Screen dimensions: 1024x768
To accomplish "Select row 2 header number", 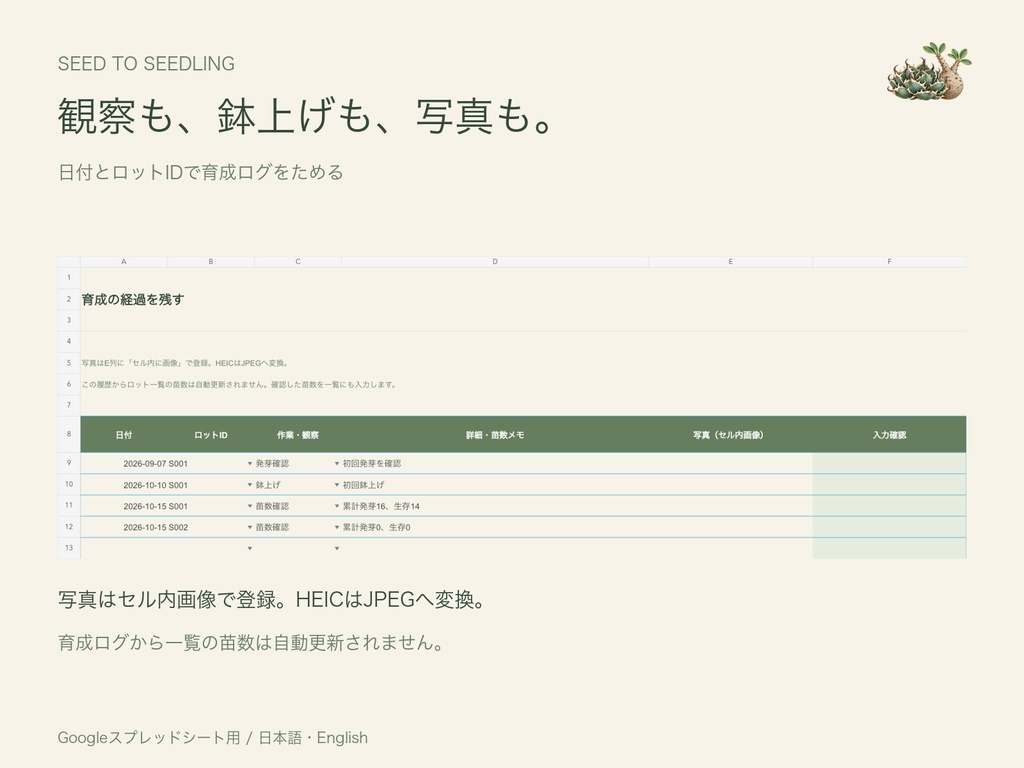I will 69,299.
